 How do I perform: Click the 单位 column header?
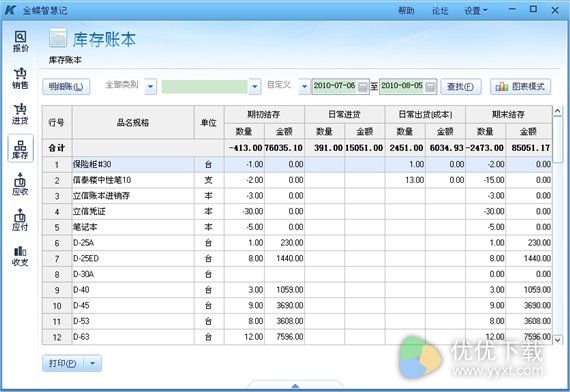click(209, 123)
